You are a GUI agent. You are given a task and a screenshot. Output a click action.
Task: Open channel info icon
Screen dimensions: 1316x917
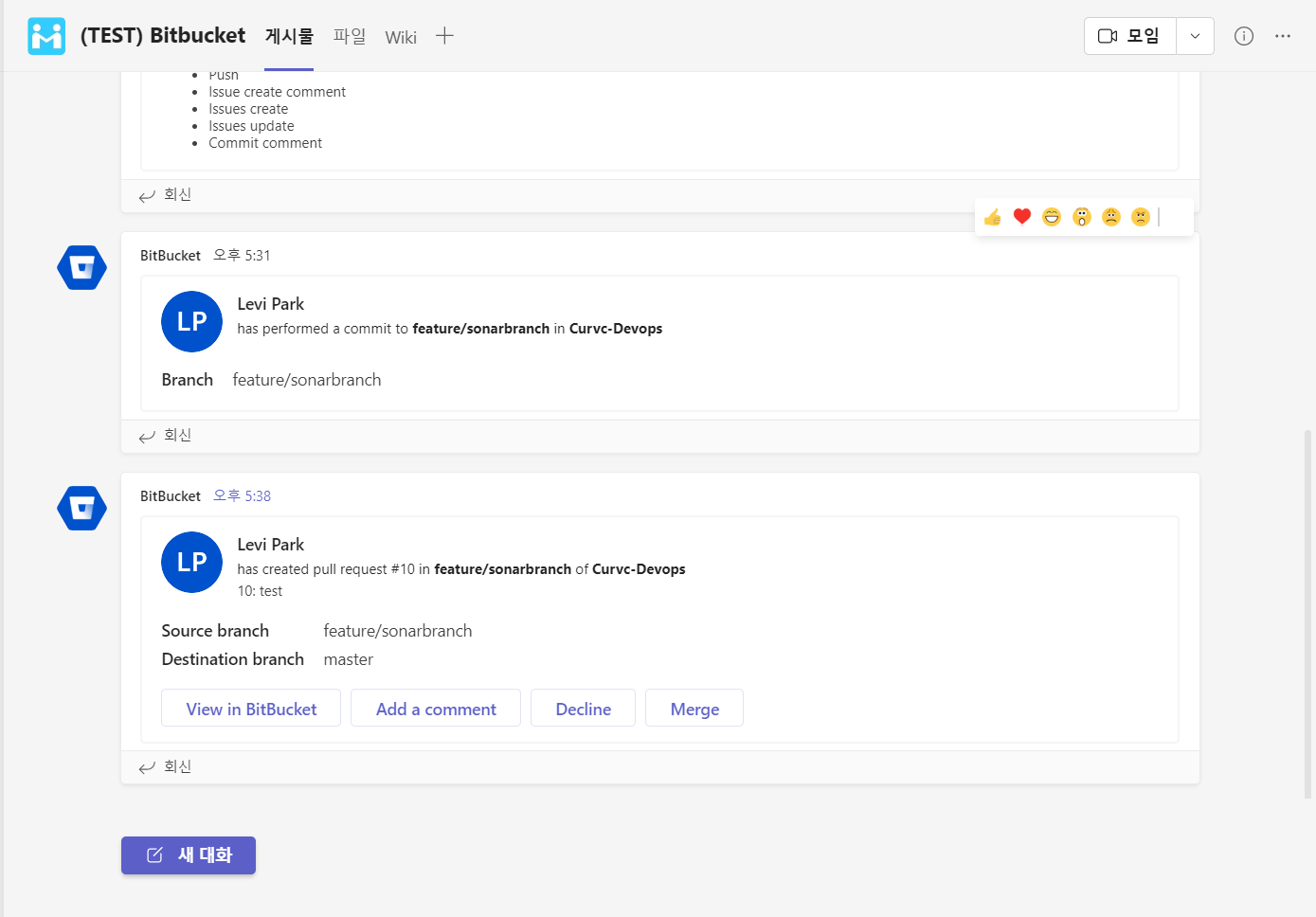pyautogui.click(x=1244, y=36)
